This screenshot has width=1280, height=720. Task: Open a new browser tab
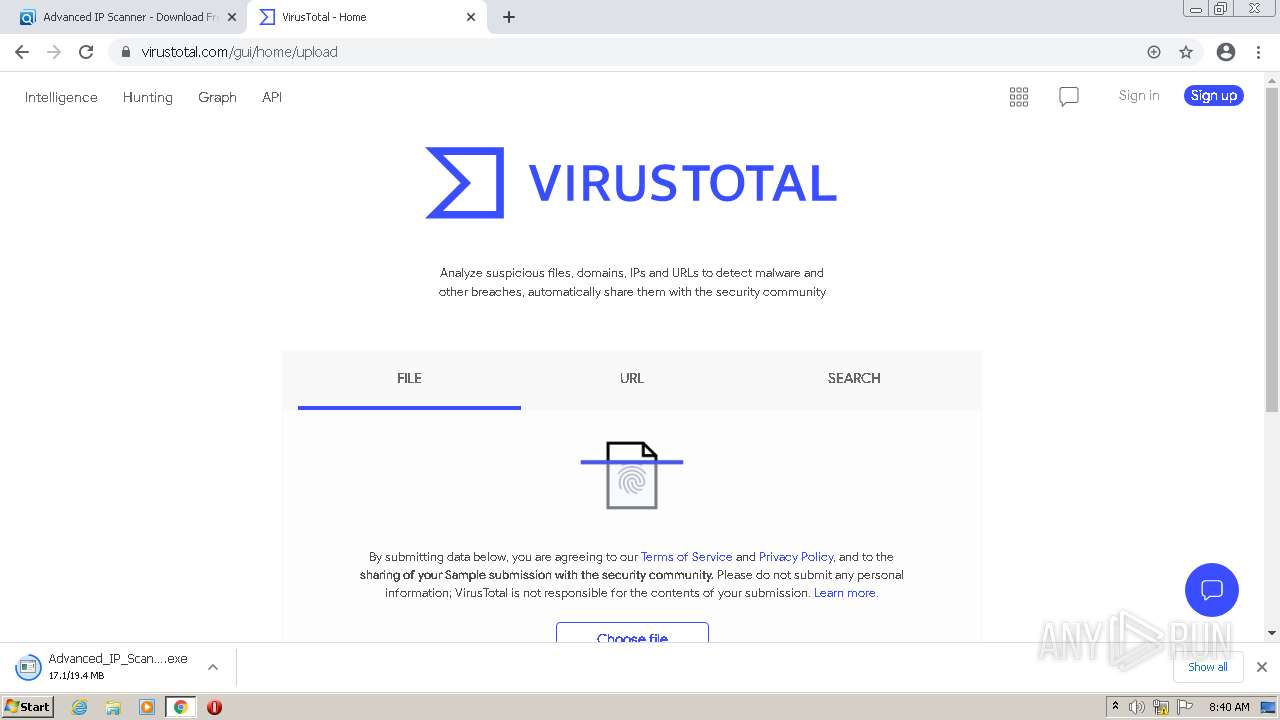click(x=509, y=17)
